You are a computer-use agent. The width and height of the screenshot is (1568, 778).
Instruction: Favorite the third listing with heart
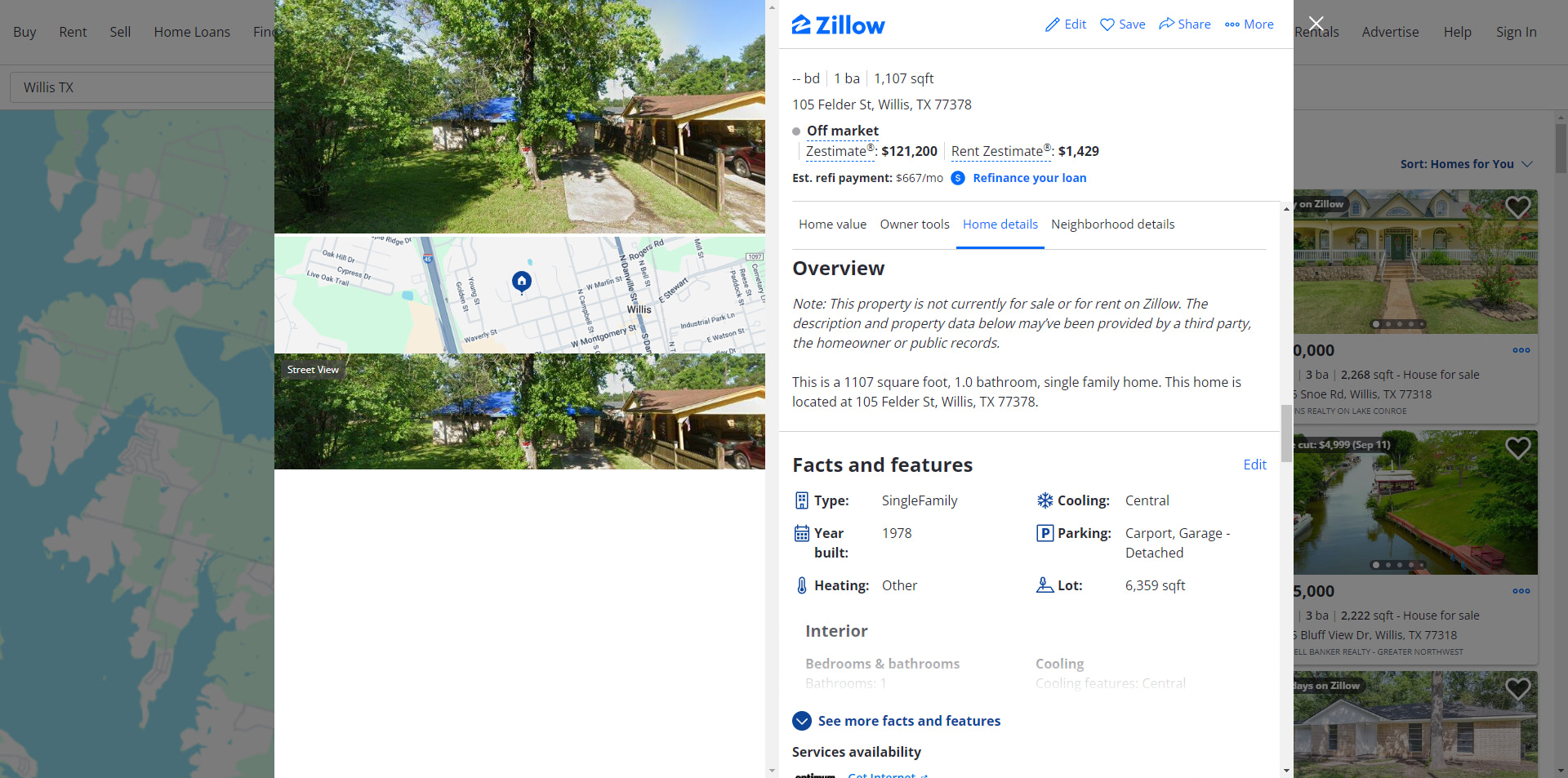[x=1517, y=688]
